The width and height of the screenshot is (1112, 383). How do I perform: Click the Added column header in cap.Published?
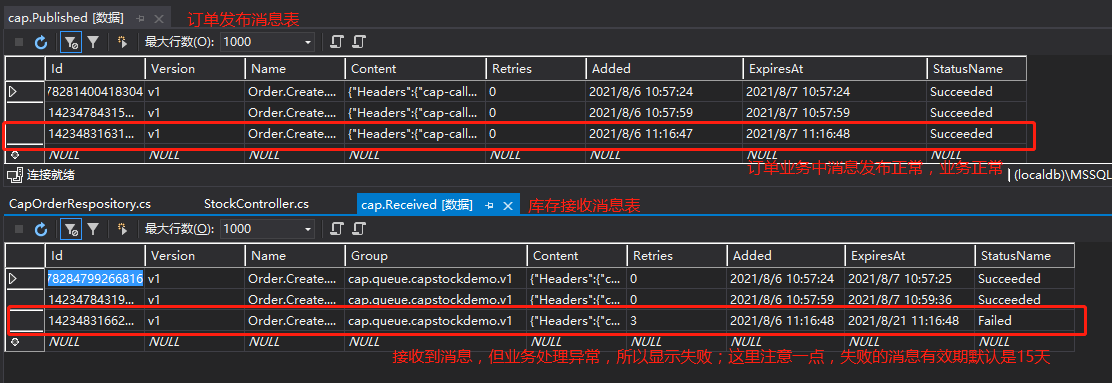point(664,69)
